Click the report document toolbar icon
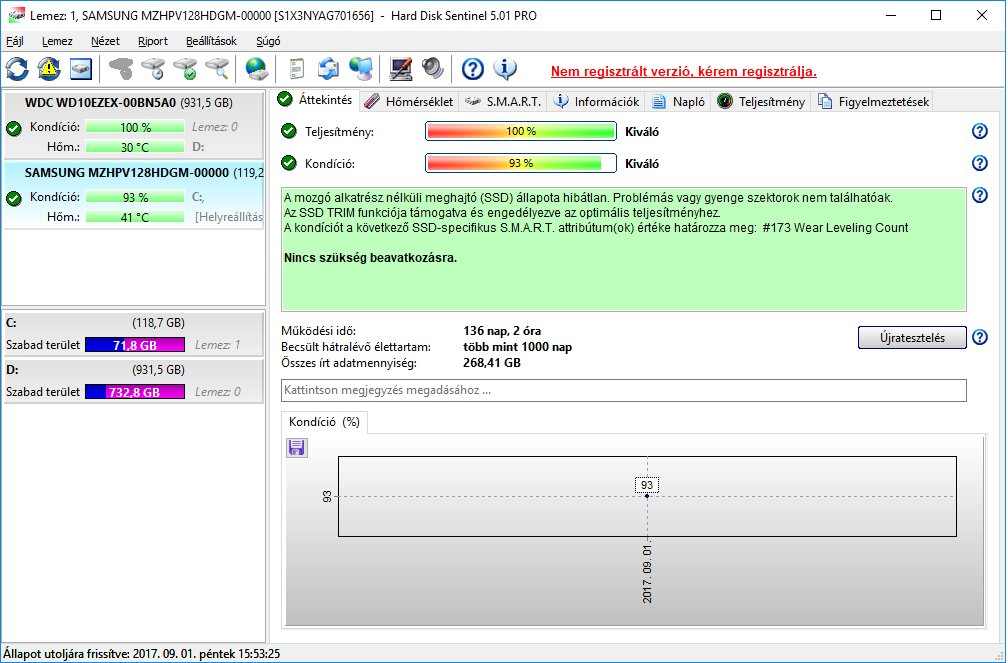The height and width of the screenshot is (663, 1008). click(296, 69)
